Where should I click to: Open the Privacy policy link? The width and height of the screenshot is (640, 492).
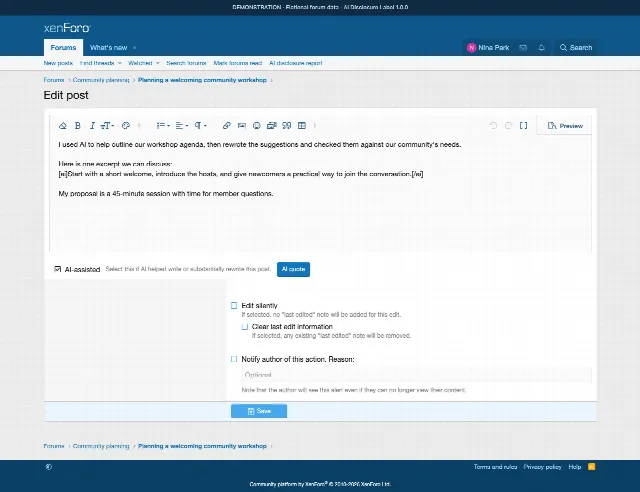(x=542, y=467)
